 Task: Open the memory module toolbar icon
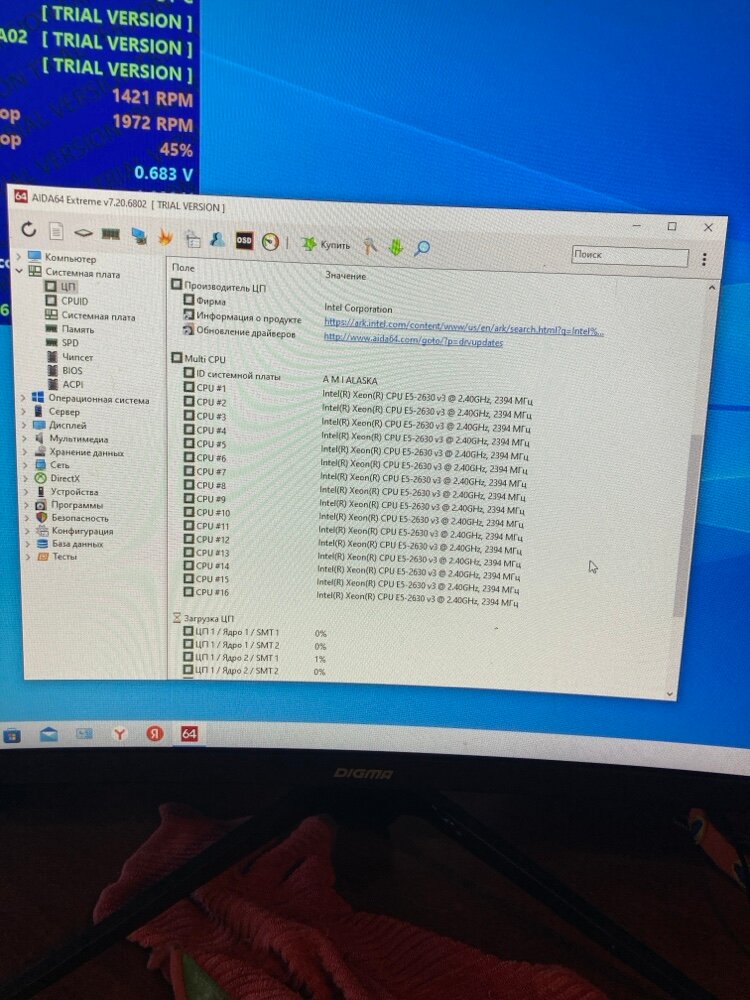tap(110, 234)
